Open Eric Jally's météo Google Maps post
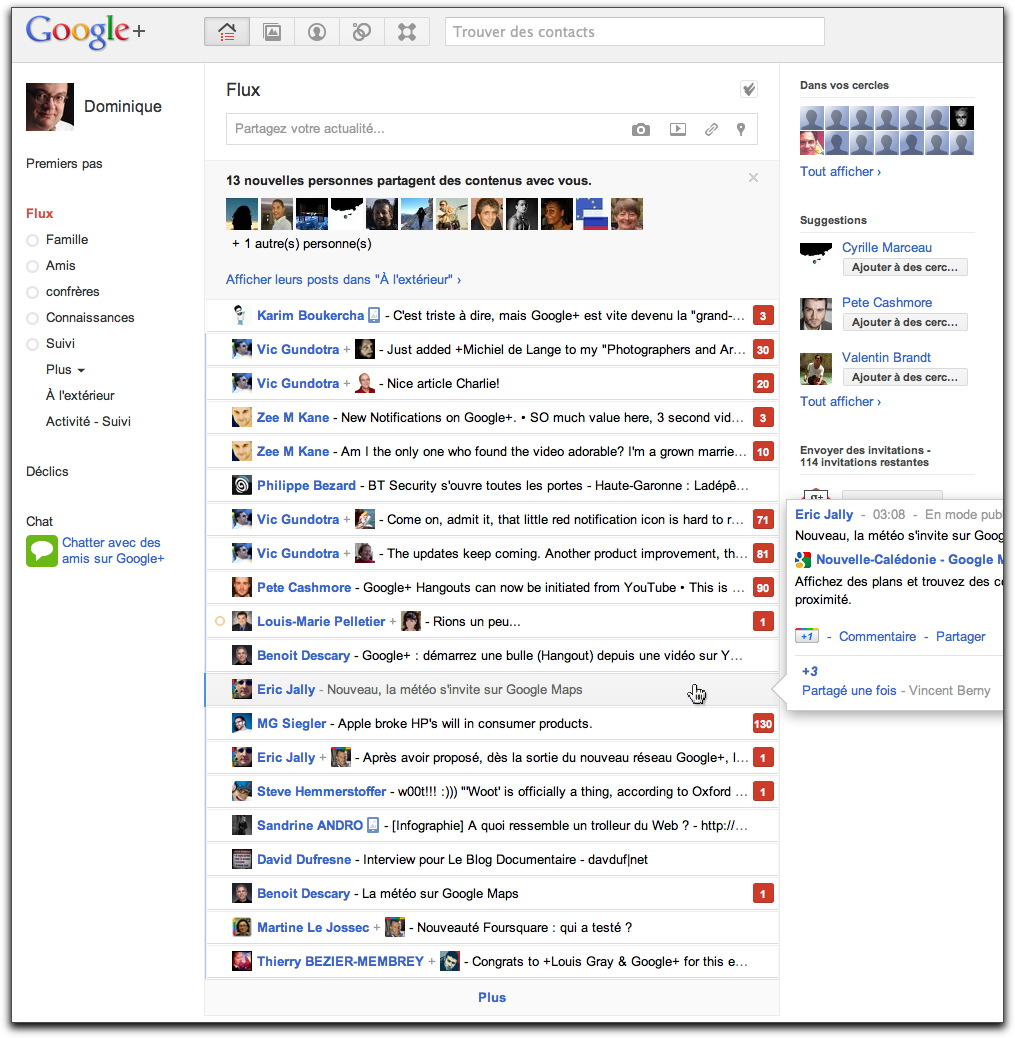The image size is (1015, 1038). click(x=491, y=690)
